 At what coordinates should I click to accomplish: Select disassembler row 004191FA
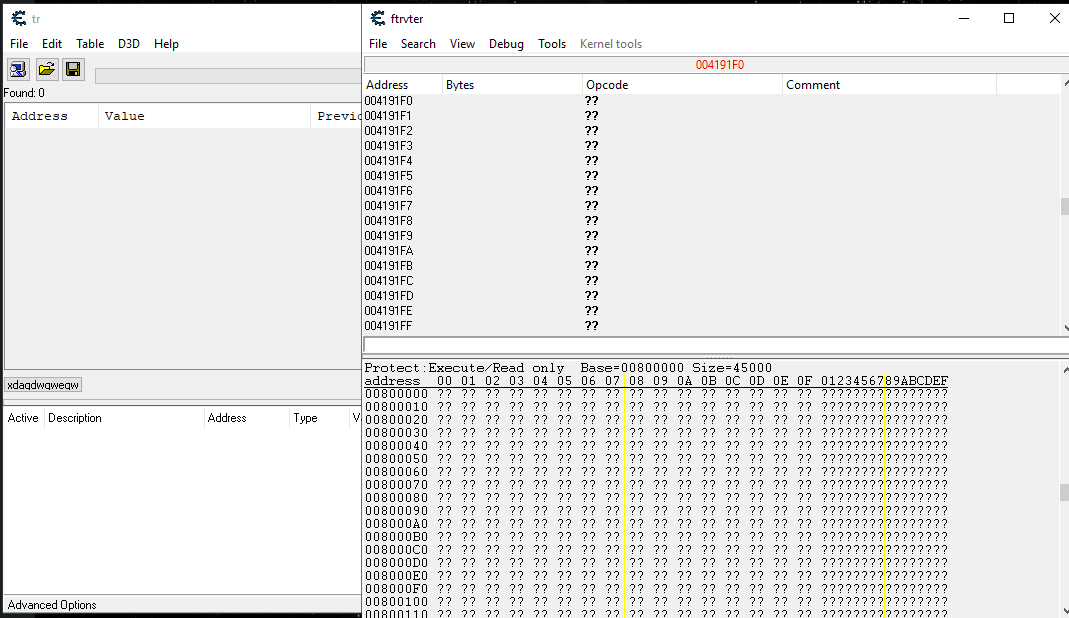[712, 251]
